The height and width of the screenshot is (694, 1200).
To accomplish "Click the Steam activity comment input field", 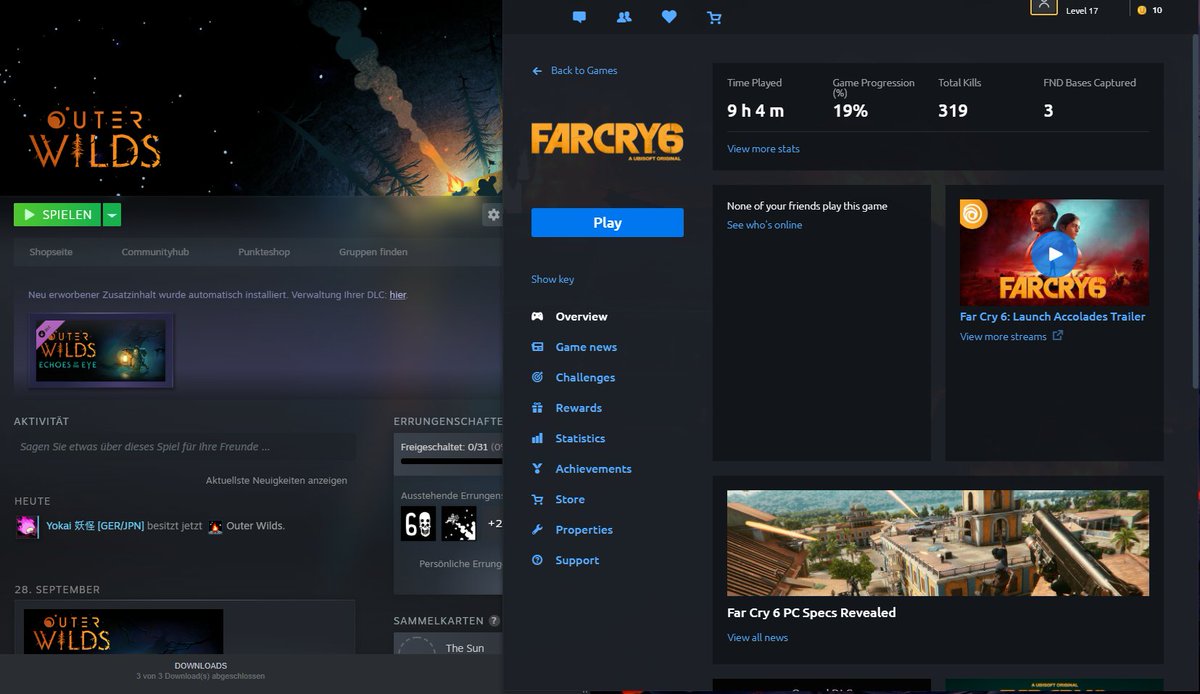I will [185, 447].
